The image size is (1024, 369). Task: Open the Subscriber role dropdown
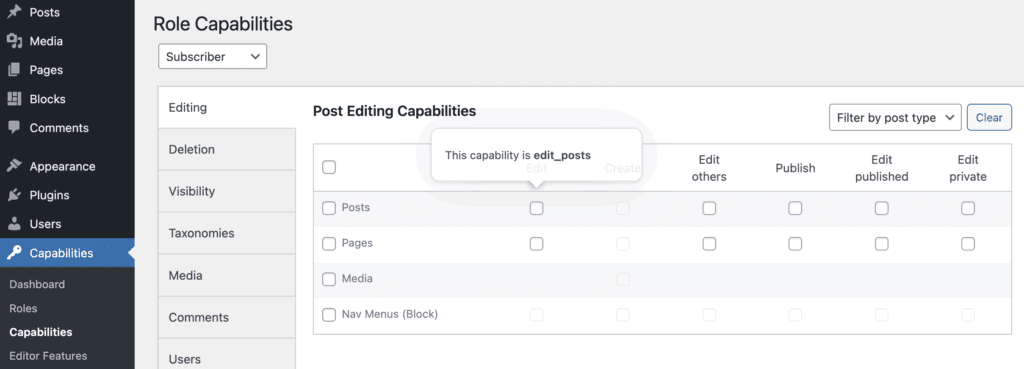[x=212, y=56]
